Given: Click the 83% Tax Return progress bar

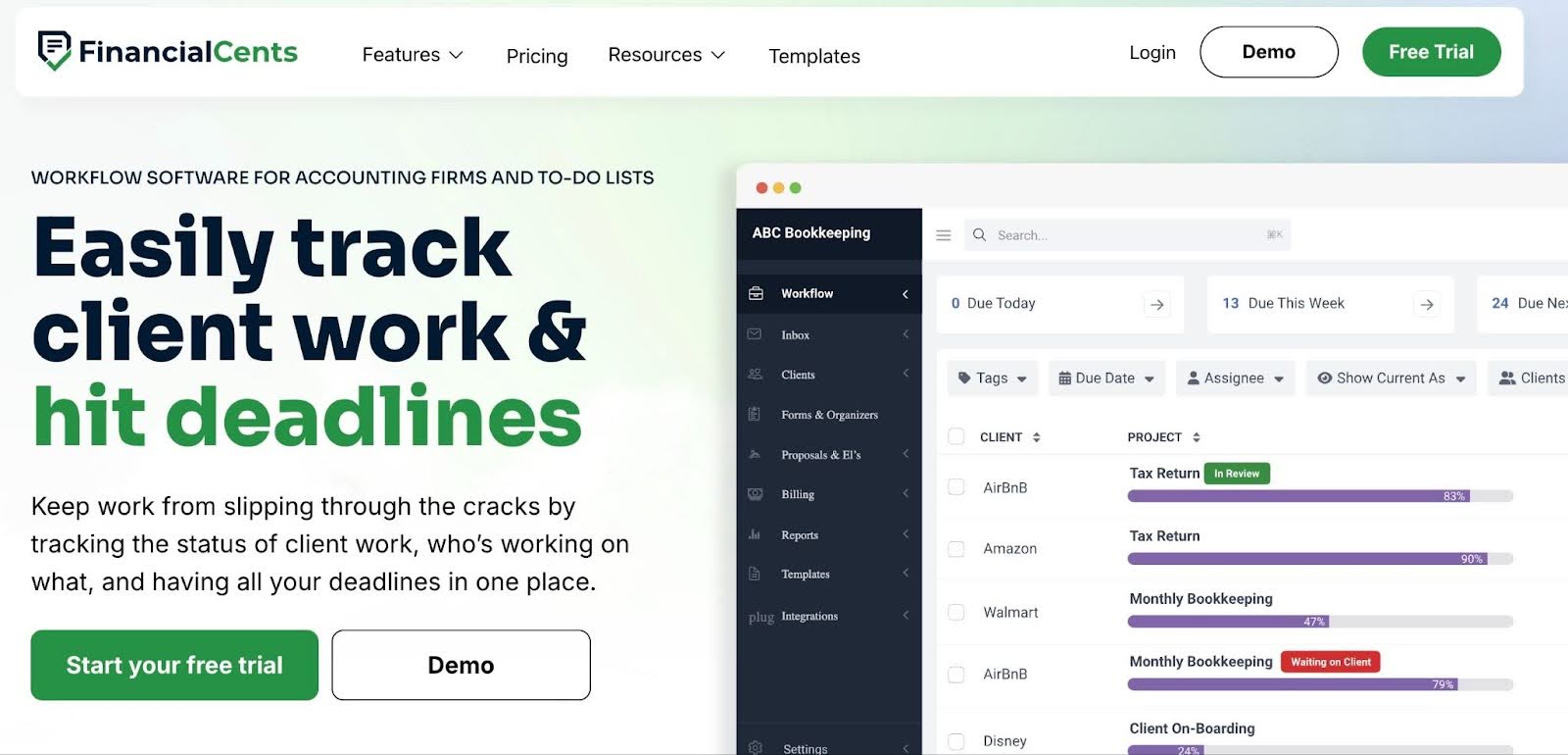Looking at the screenshot, I should (x=1320, y=496).
